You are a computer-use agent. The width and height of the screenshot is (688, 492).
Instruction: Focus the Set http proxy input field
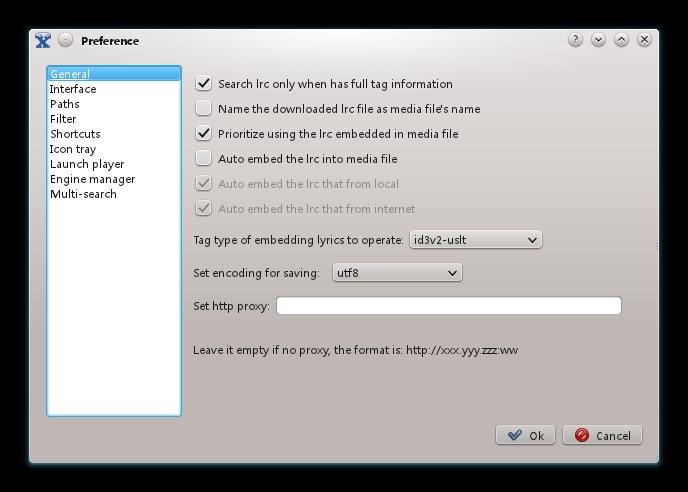point(449,305)
